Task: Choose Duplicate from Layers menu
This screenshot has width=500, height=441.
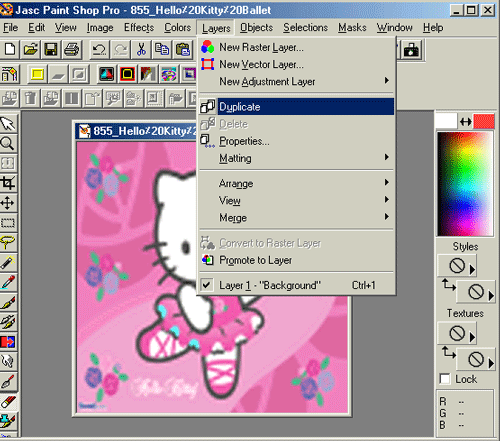Action: tap(297, 107)
